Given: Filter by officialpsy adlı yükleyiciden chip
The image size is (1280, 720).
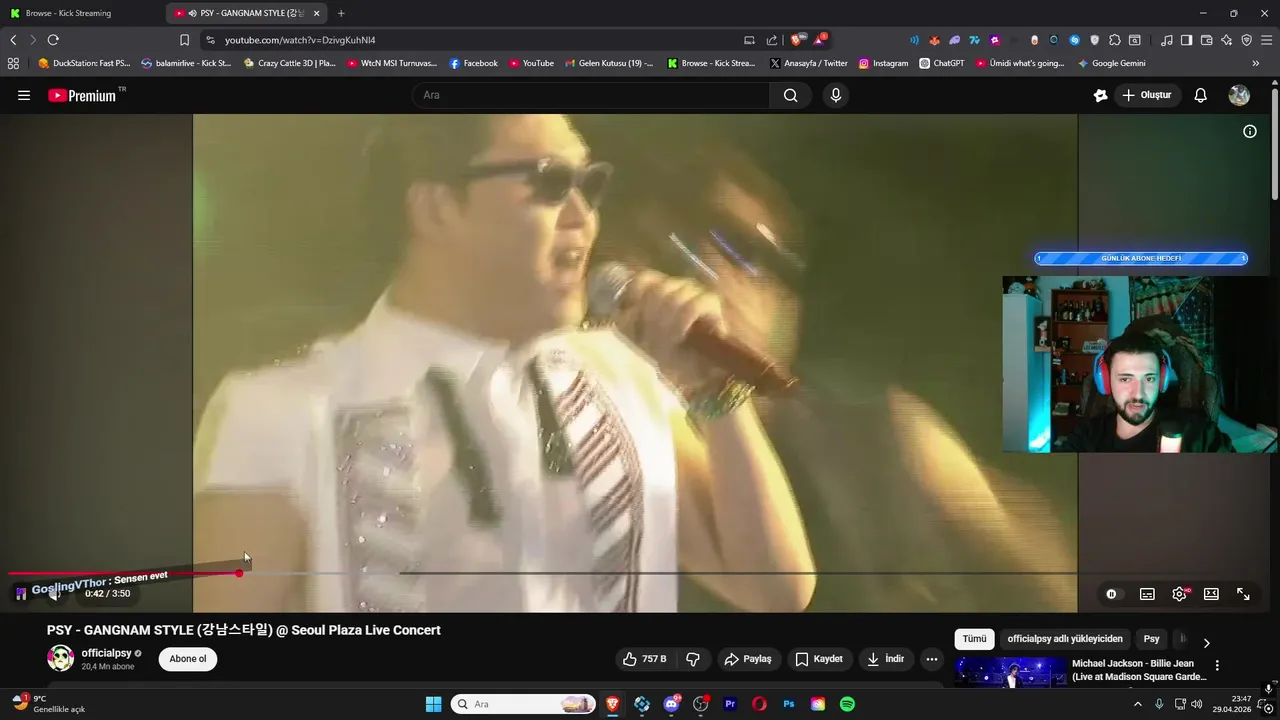Looking at the screenshot, I should [x=1065, y=639].
